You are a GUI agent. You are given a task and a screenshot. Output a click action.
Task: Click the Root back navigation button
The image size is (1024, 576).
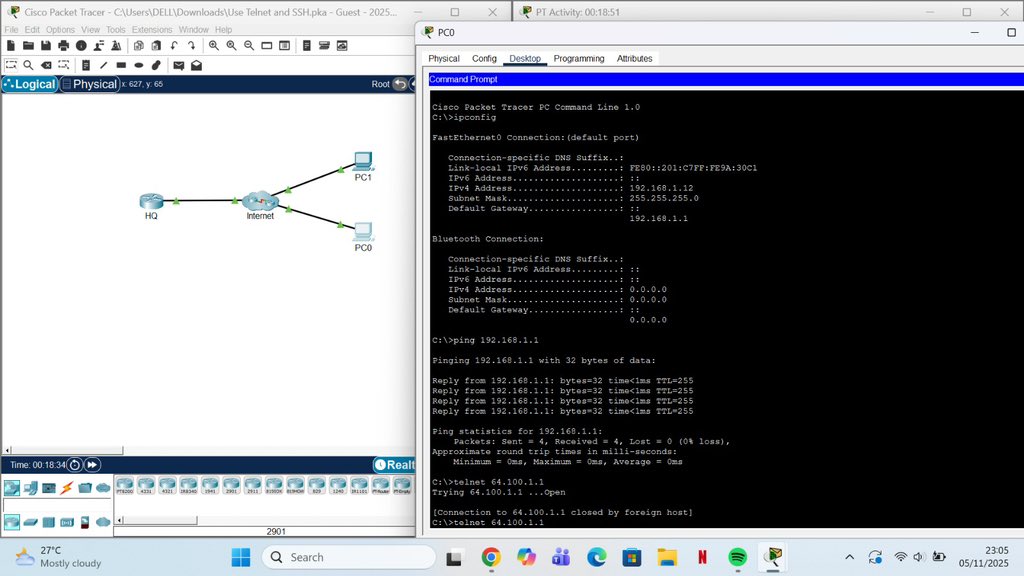pos(400,84)
